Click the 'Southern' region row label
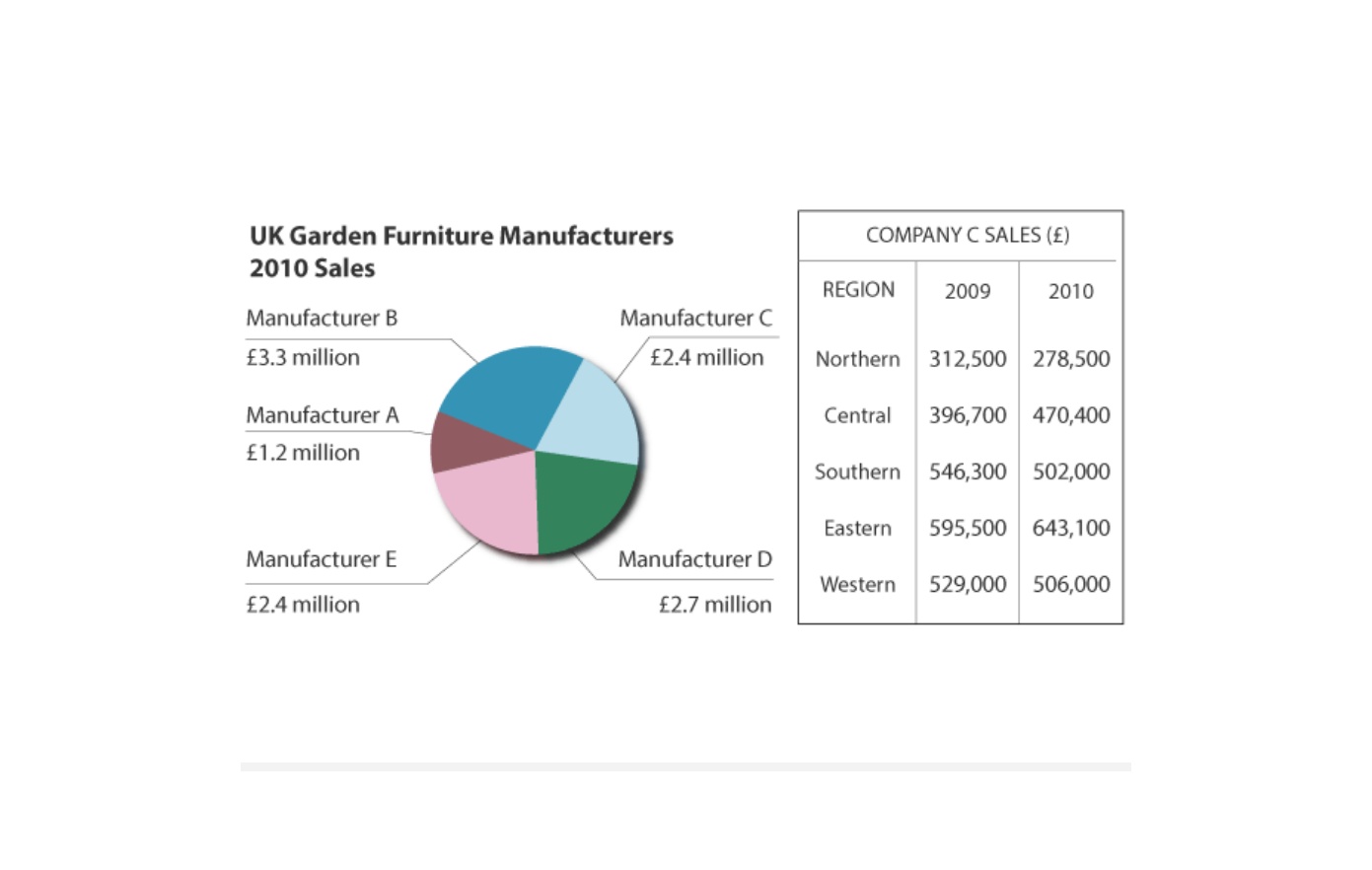Viewport: 1372px width, 870px height. (x=857, y=471)
